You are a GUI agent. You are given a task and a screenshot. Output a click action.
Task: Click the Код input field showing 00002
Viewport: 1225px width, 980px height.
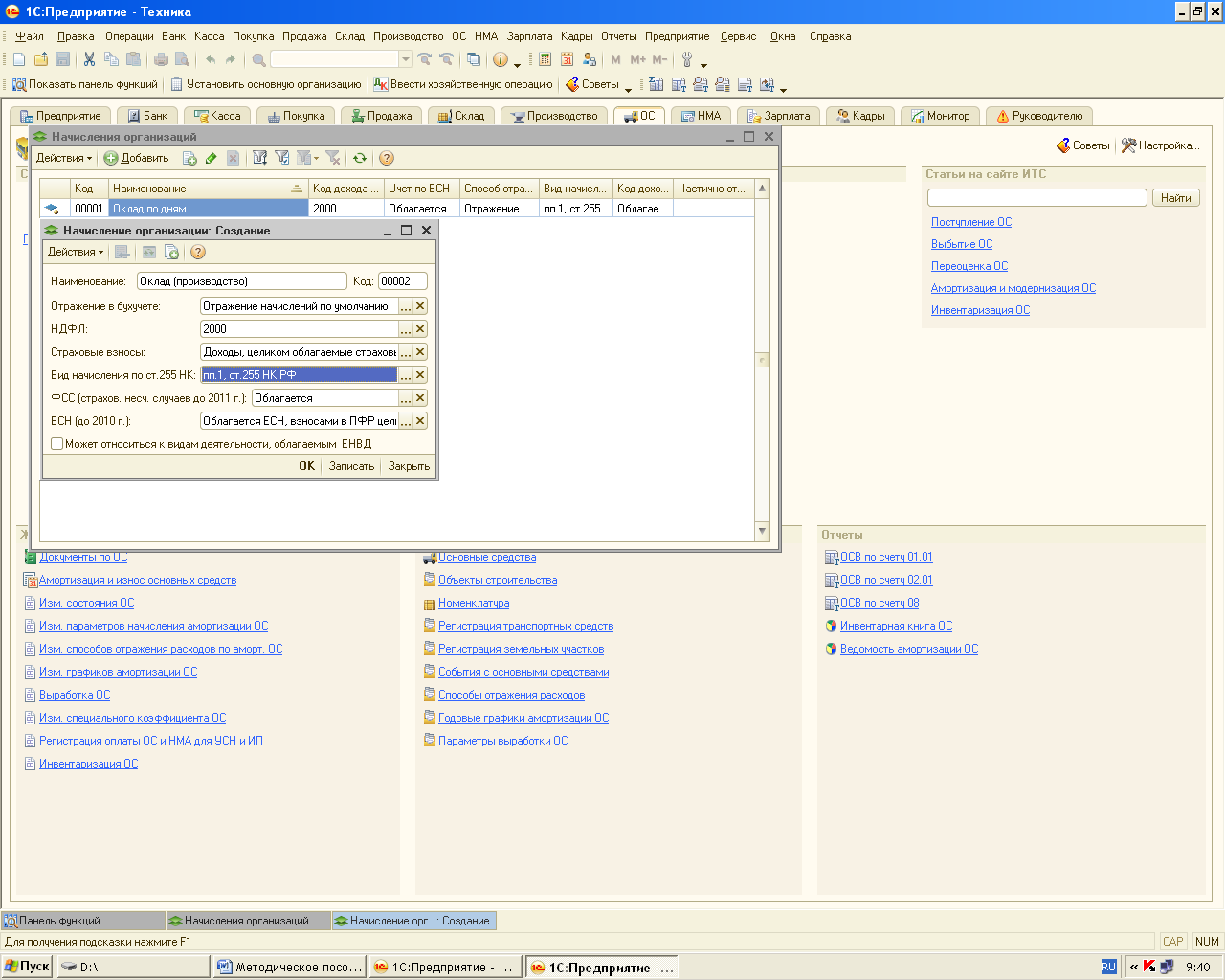coord(402,281)
